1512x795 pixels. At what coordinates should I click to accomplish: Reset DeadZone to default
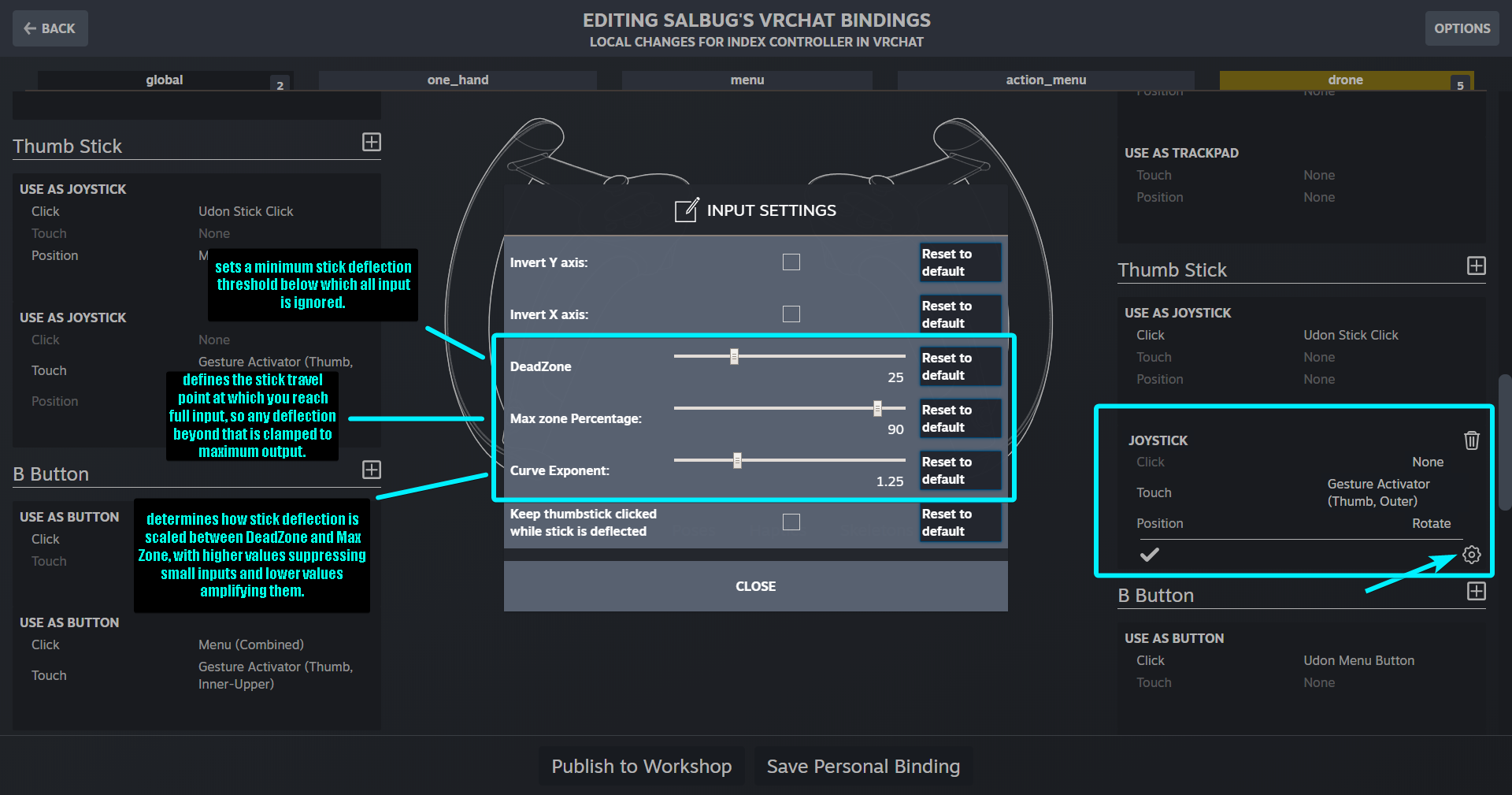click(x=961, y=366)
